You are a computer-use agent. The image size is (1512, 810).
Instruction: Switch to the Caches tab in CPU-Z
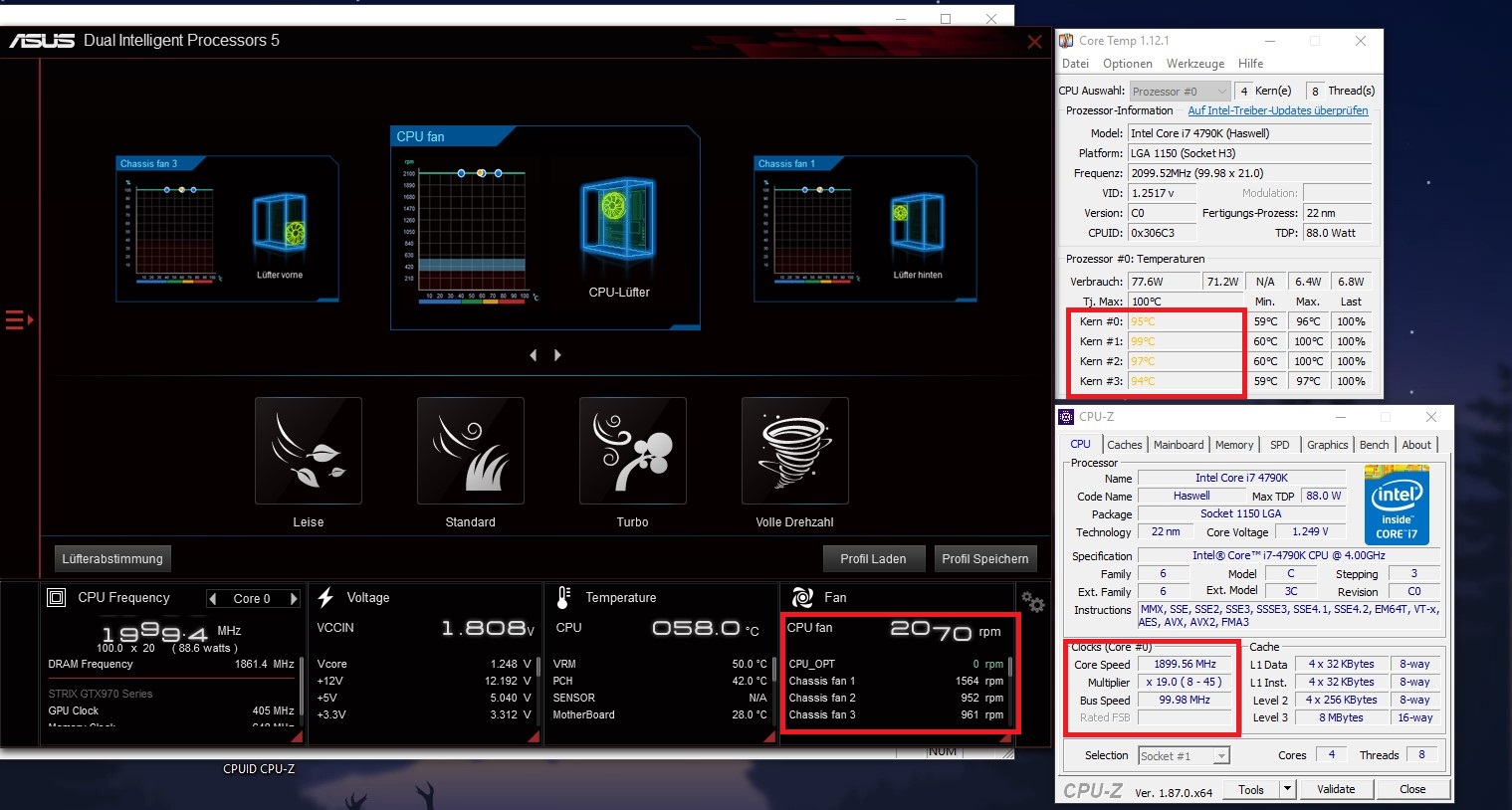(x=1125, y=445)
